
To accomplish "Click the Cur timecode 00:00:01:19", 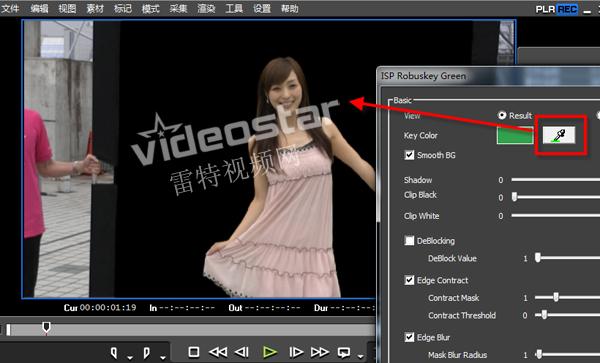I will [108, 308].
